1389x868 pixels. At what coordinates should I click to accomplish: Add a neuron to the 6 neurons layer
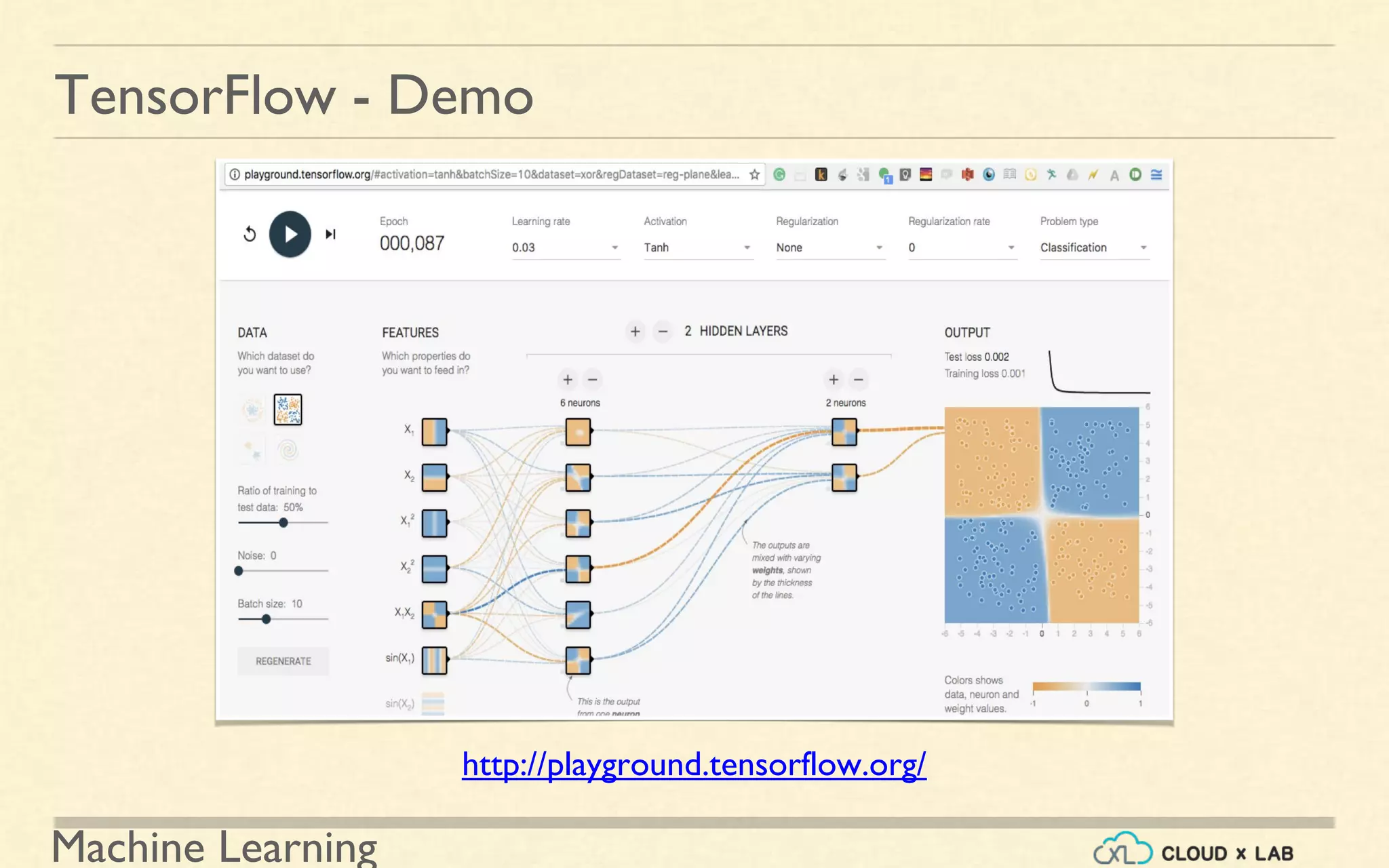568,380
